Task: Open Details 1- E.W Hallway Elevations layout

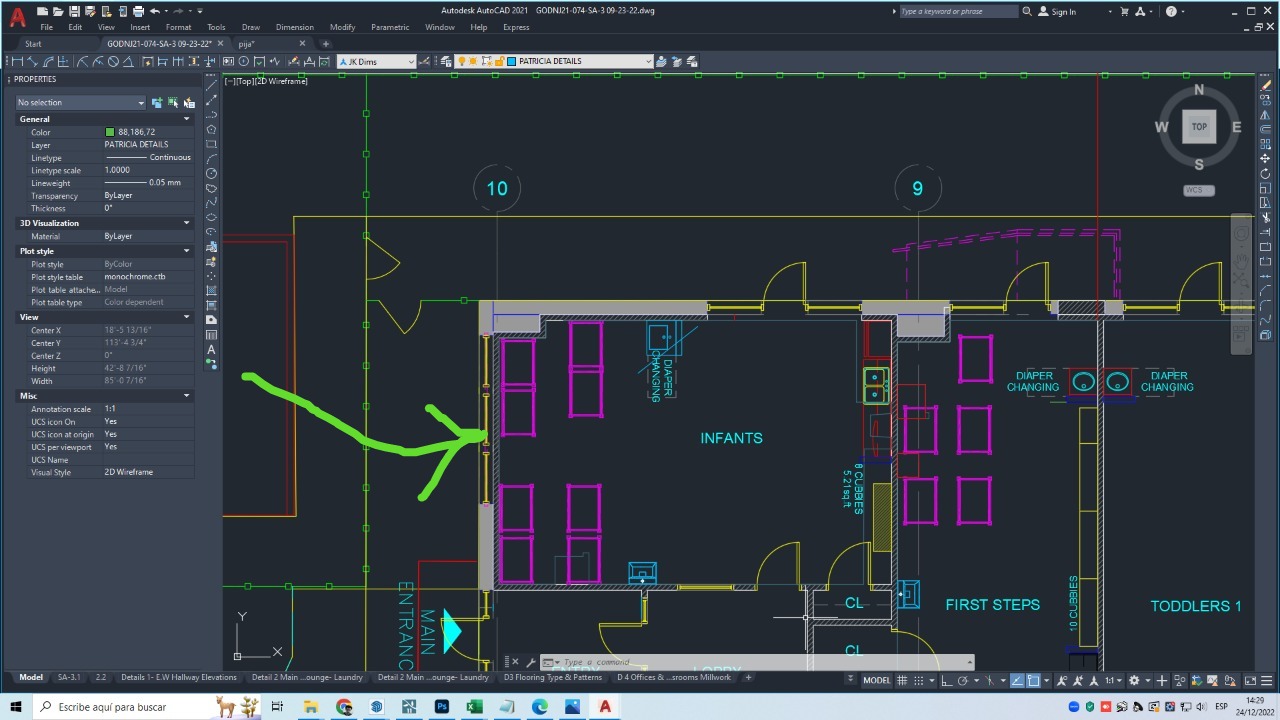Action: (179, 677)
